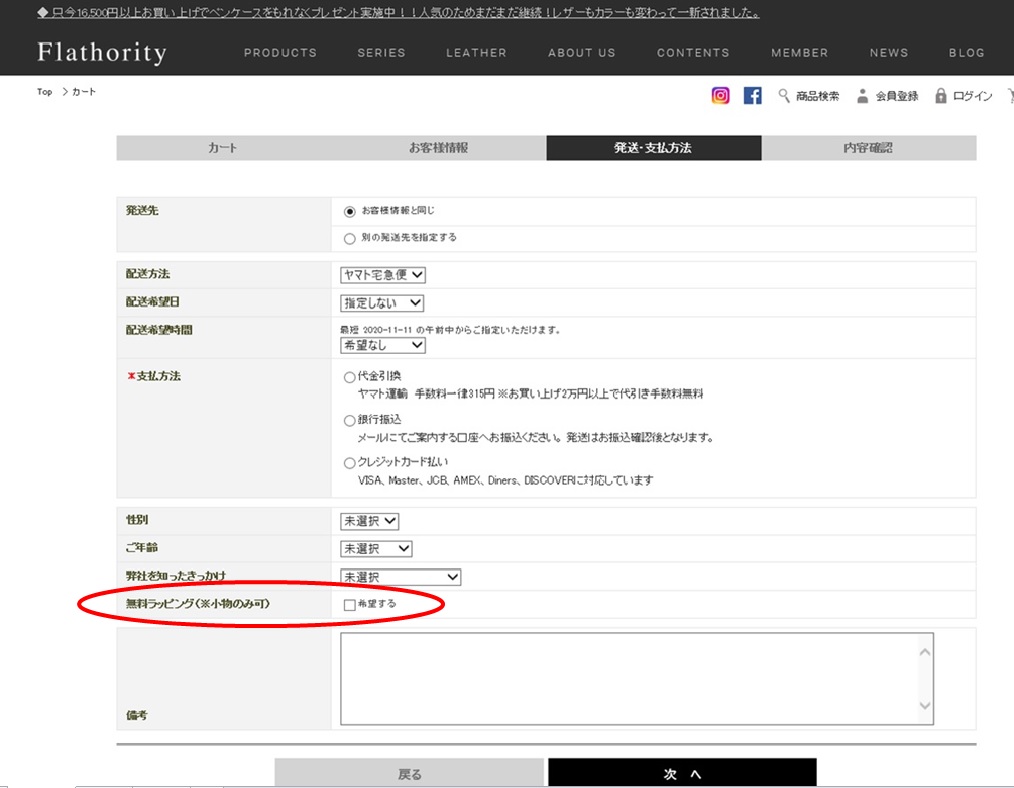The width and height of the screenshot is (1014, 788).
Task: Go to the LEATHER menu item
Action: (476, 53)
